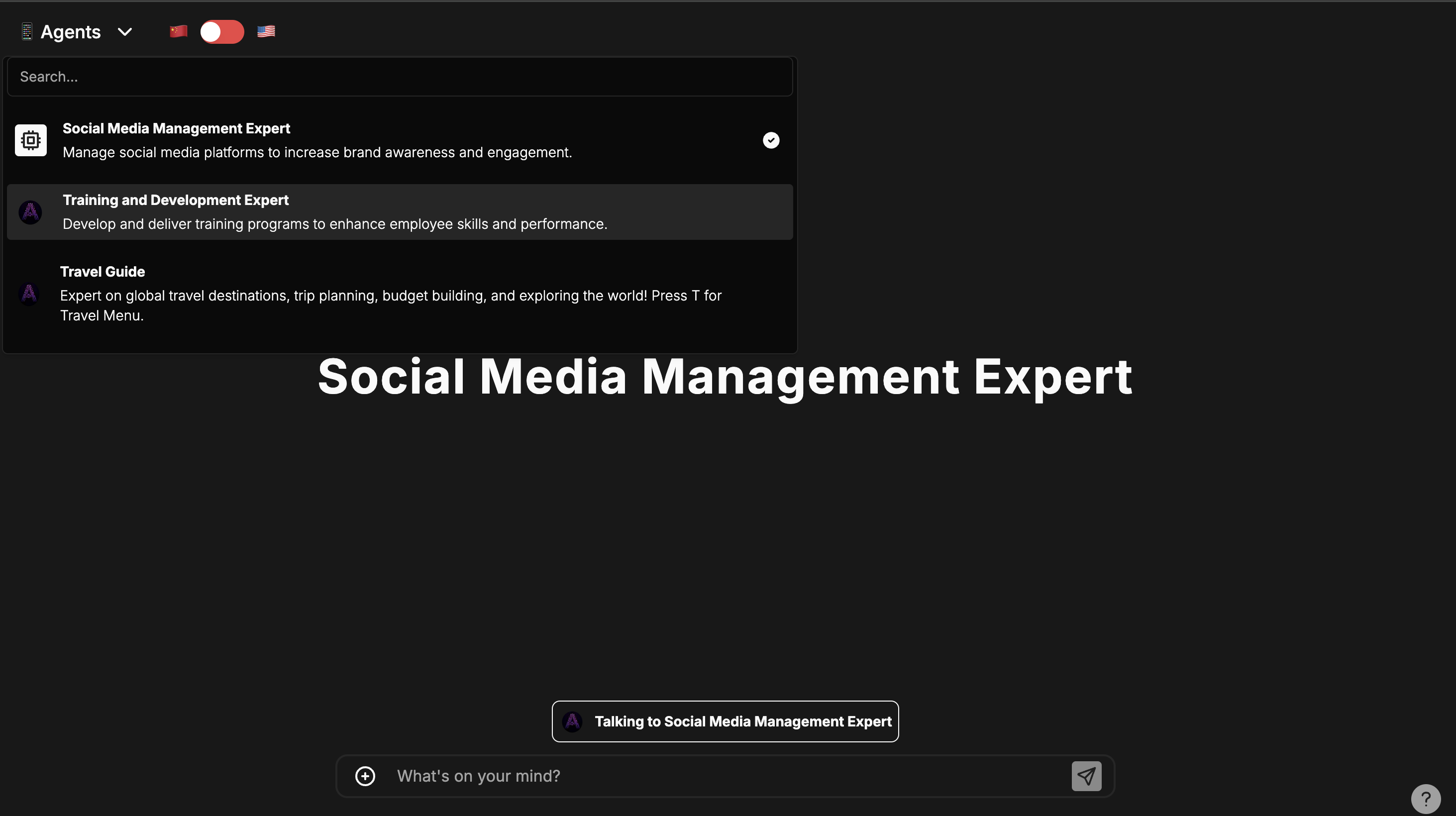Collapse the Agents dropdown chevron
Viewport: 1456px width, 816px height.
coord(125,32)
